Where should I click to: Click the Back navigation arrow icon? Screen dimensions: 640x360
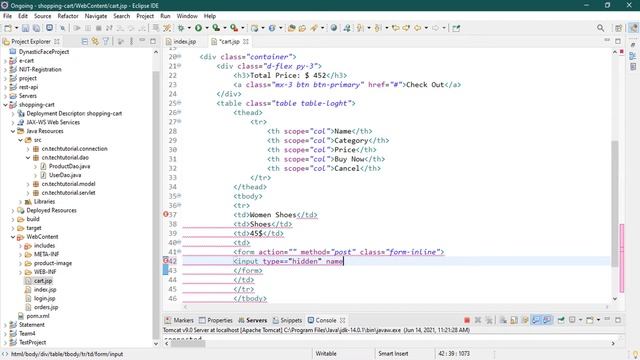pyautogui.click(x=418, y=28)
